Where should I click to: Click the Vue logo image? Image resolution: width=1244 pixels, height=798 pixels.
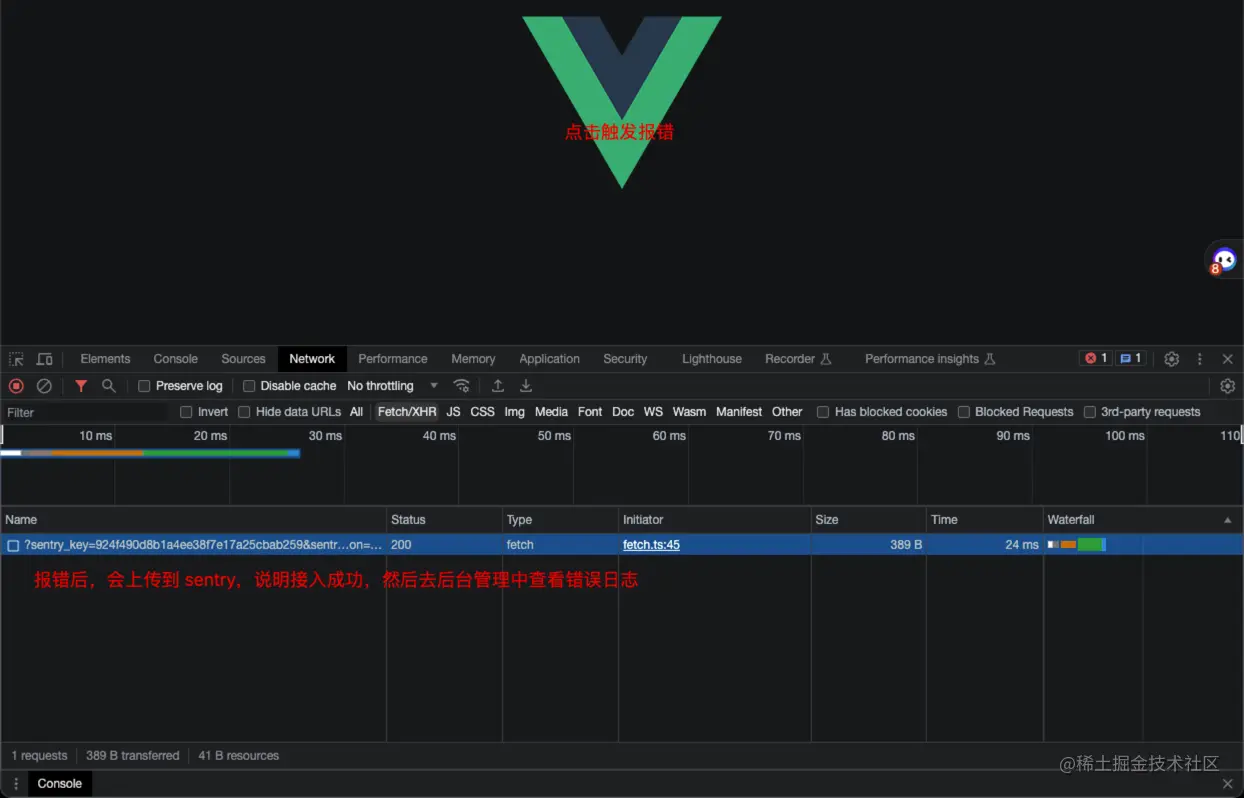622,102
